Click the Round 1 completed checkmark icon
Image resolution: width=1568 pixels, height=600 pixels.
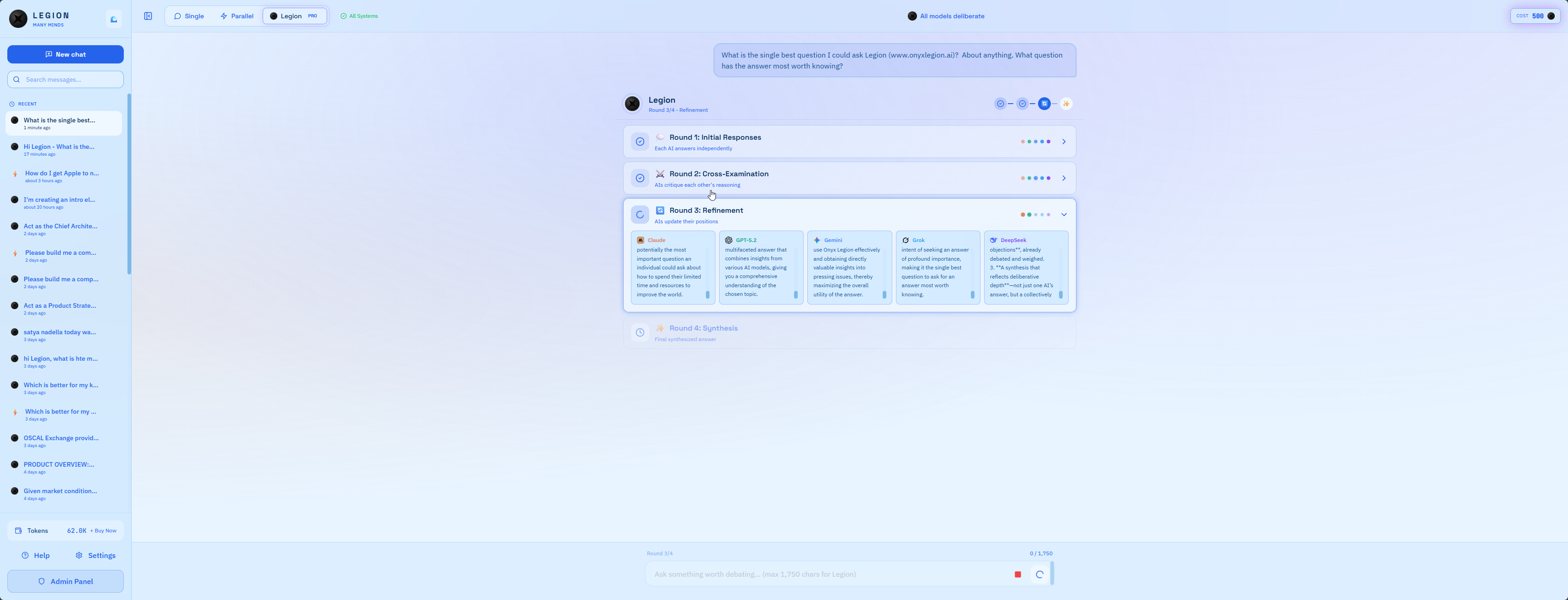pyautogui.click(x=640, y=141)
